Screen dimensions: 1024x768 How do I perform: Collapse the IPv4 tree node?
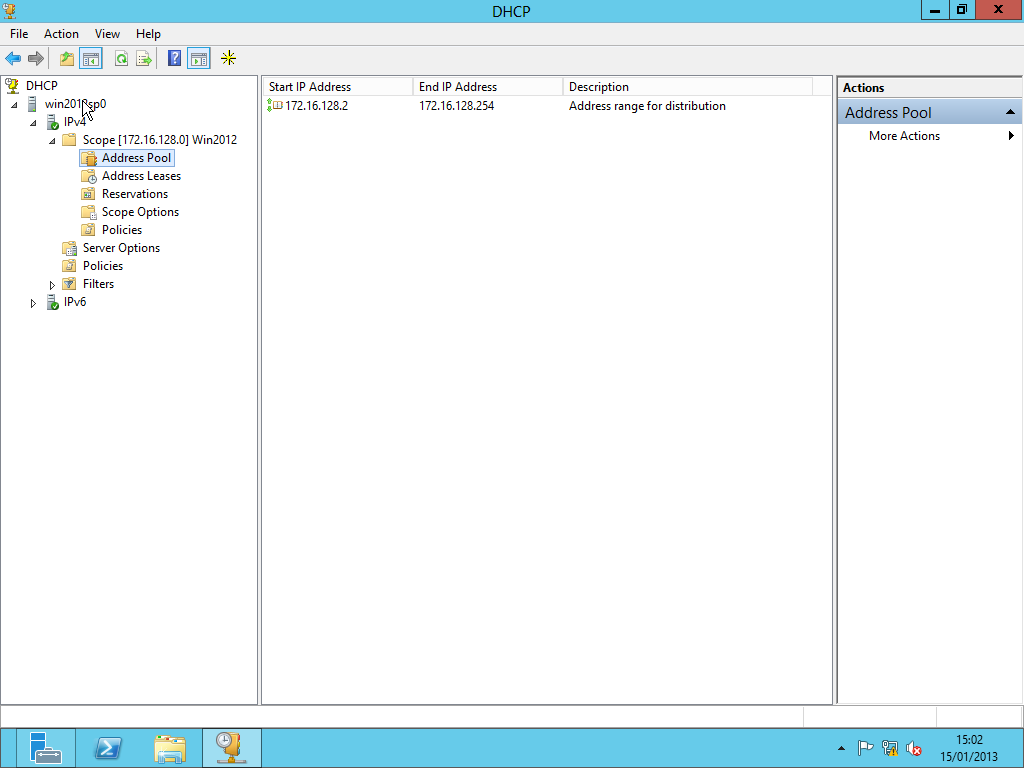point(33,123)
